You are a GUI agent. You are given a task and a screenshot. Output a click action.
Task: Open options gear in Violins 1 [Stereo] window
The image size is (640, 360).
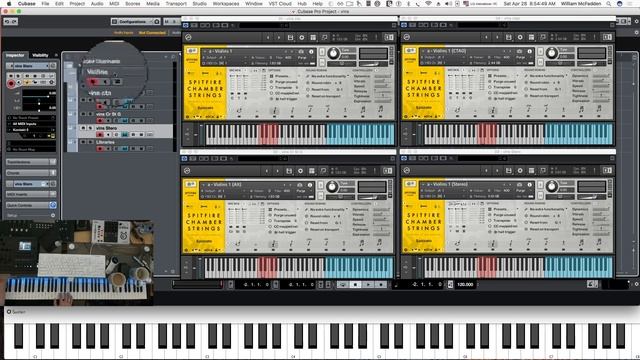tap(520, 170)
